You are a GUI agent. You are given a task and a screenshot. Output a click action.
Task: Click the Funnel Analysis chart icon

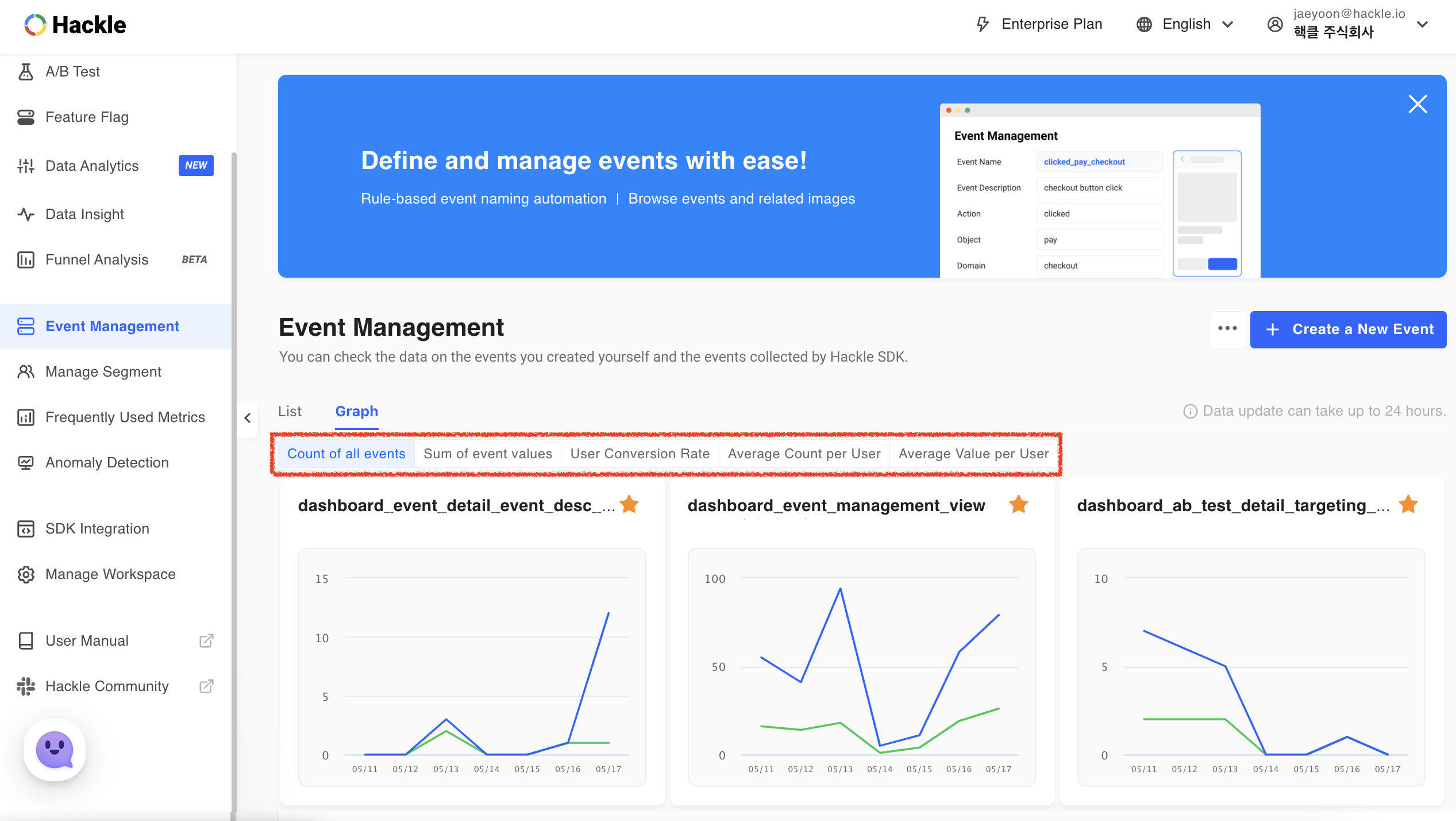[x=26, y=260]
